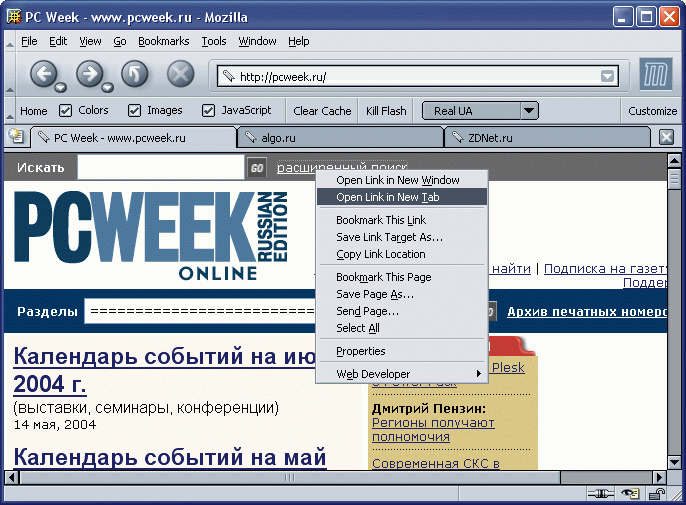This screenshot has height=505, width=686.
Task: Select Copy Link Location
Action: (x=401, y=254)
